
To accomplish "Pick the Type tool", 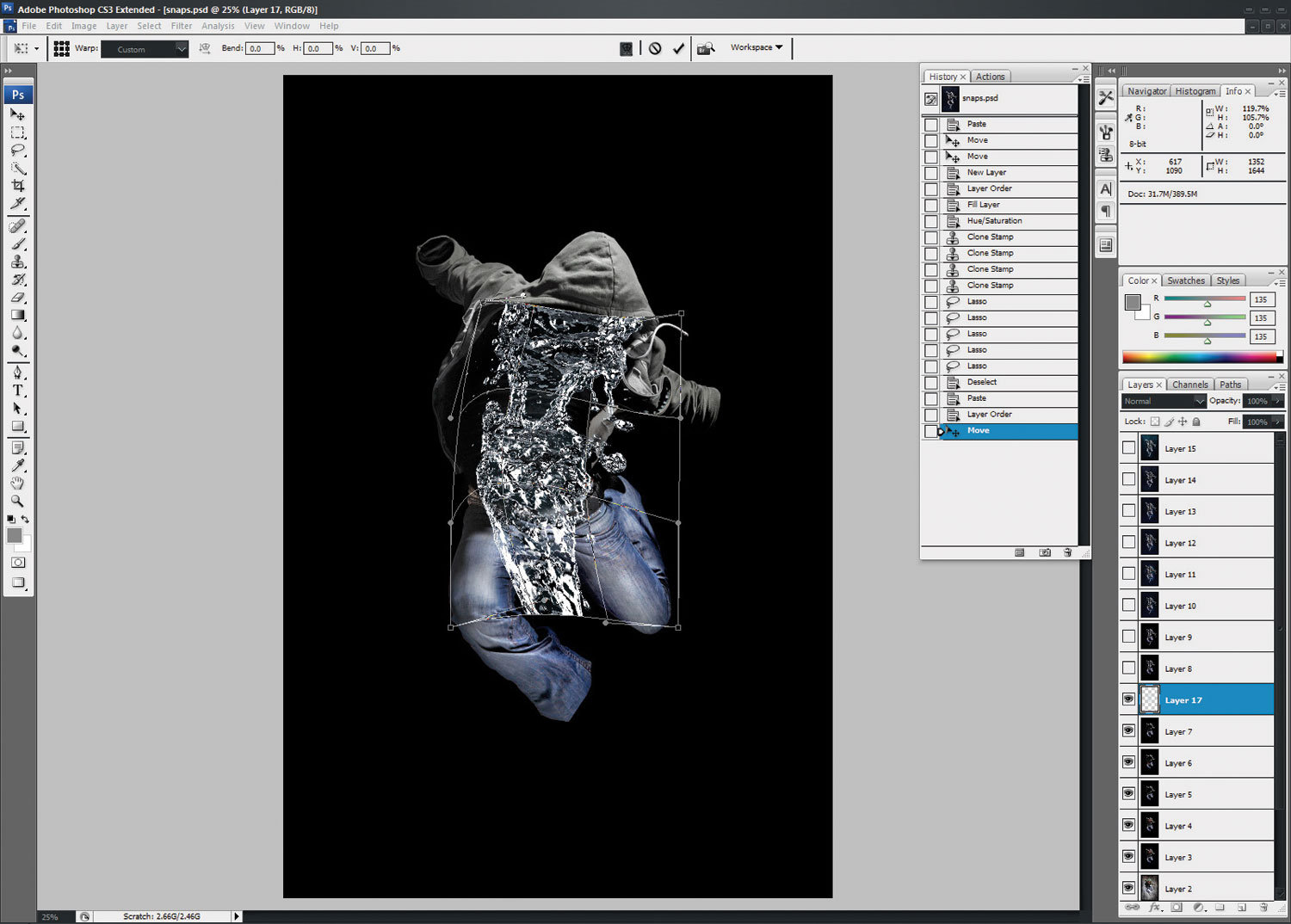I will 17,391.
